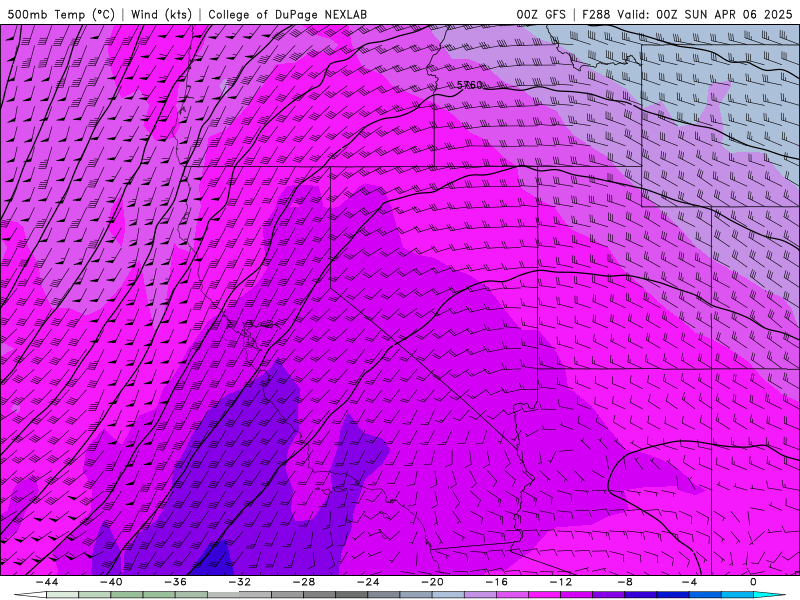Image resolution: width=800 pixels, height=600 pixels.
Task: Click the -4 colorbar tick label
Action: pos(689,582)
